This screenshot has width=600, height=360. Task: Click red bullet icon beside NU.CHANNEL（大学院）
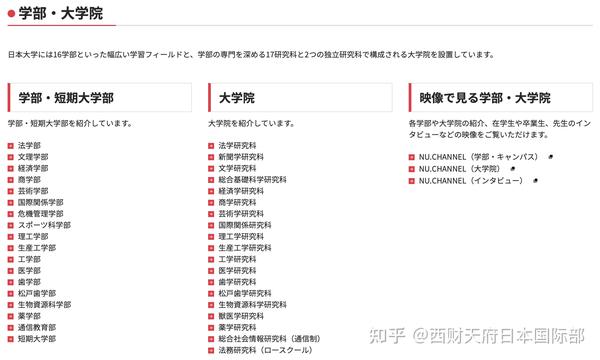[412, 169]
